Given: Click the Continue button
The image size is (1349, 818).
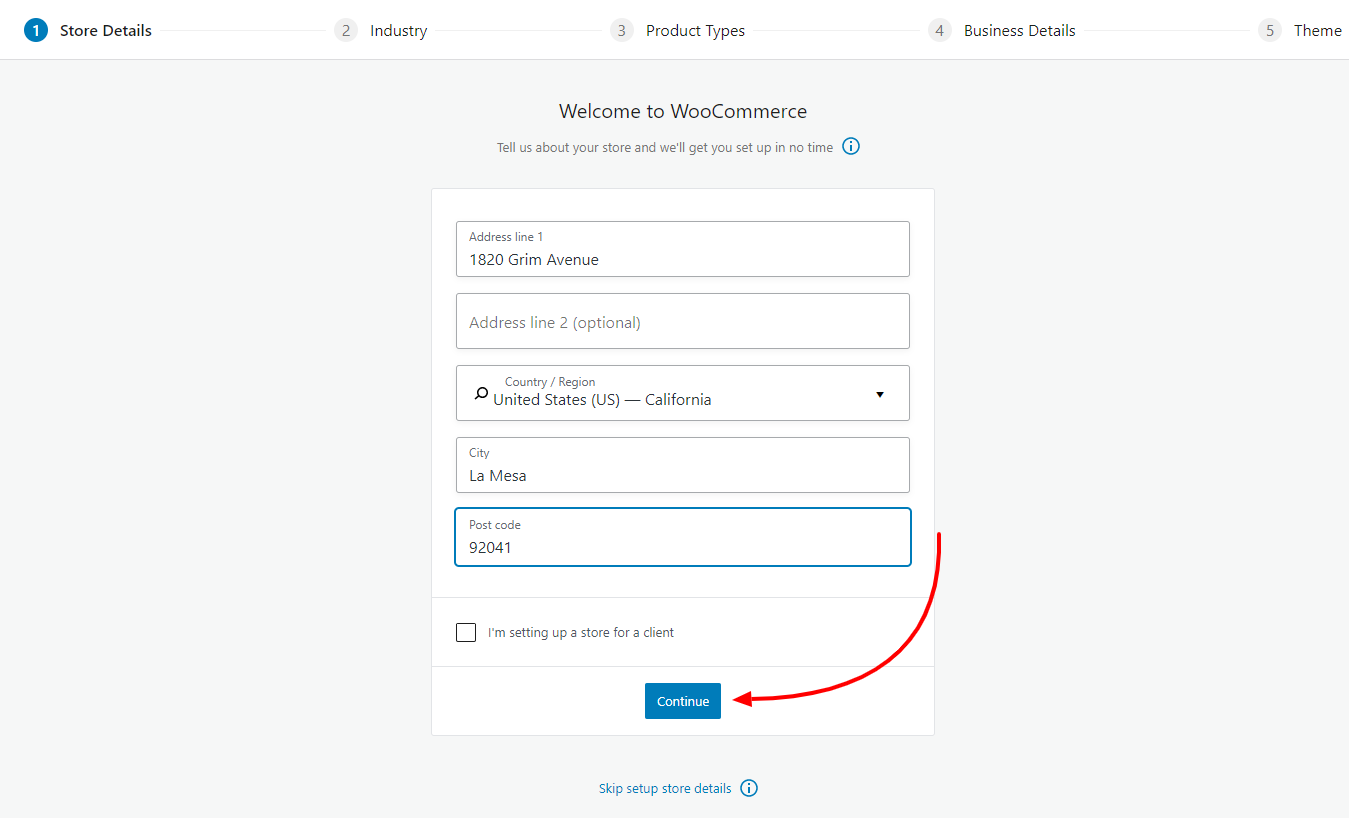Looking at the screenshot, I should tap(683, 701).
